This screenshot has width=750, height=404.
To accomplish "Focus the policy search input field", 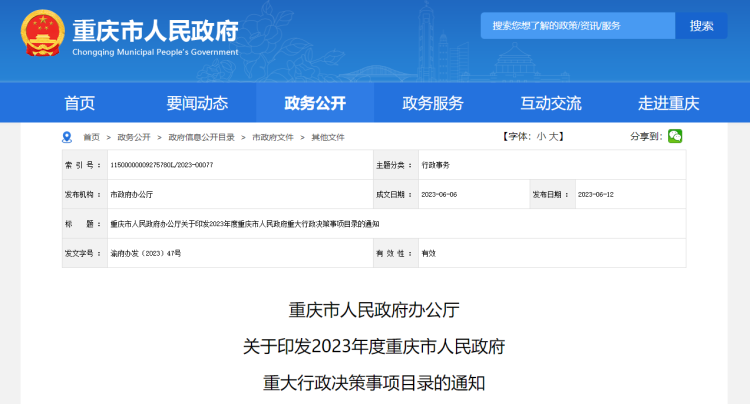I will tap(578, 26).
